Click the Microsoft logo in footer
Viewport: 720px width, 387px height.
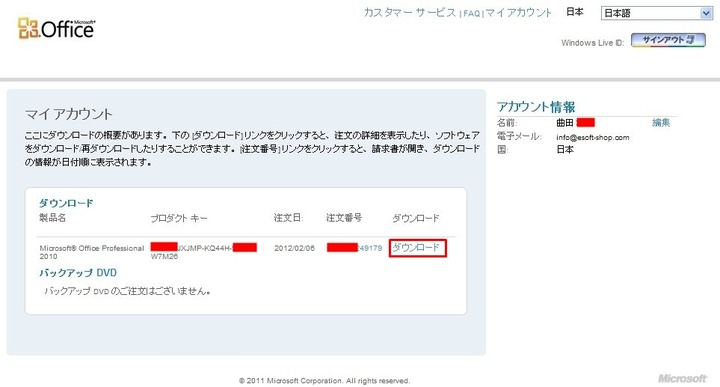682,378
